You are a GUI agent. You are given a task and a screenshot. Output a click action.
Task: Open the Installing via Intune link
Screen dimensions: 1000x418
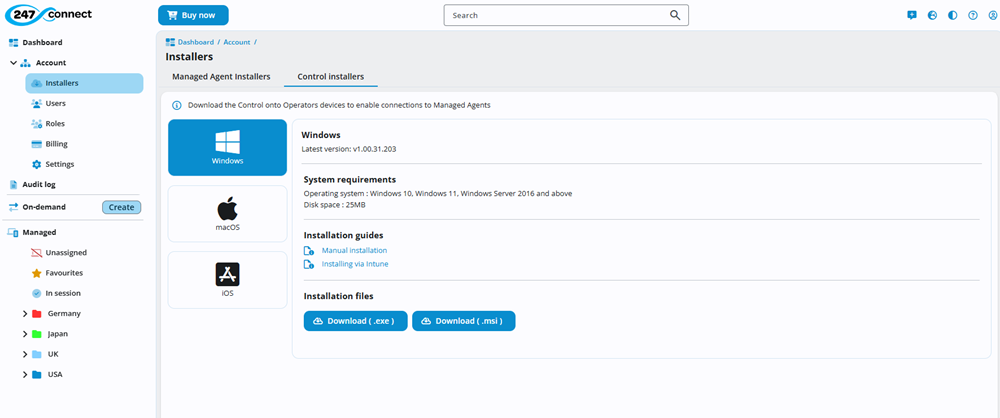click(x=355, y=264)
